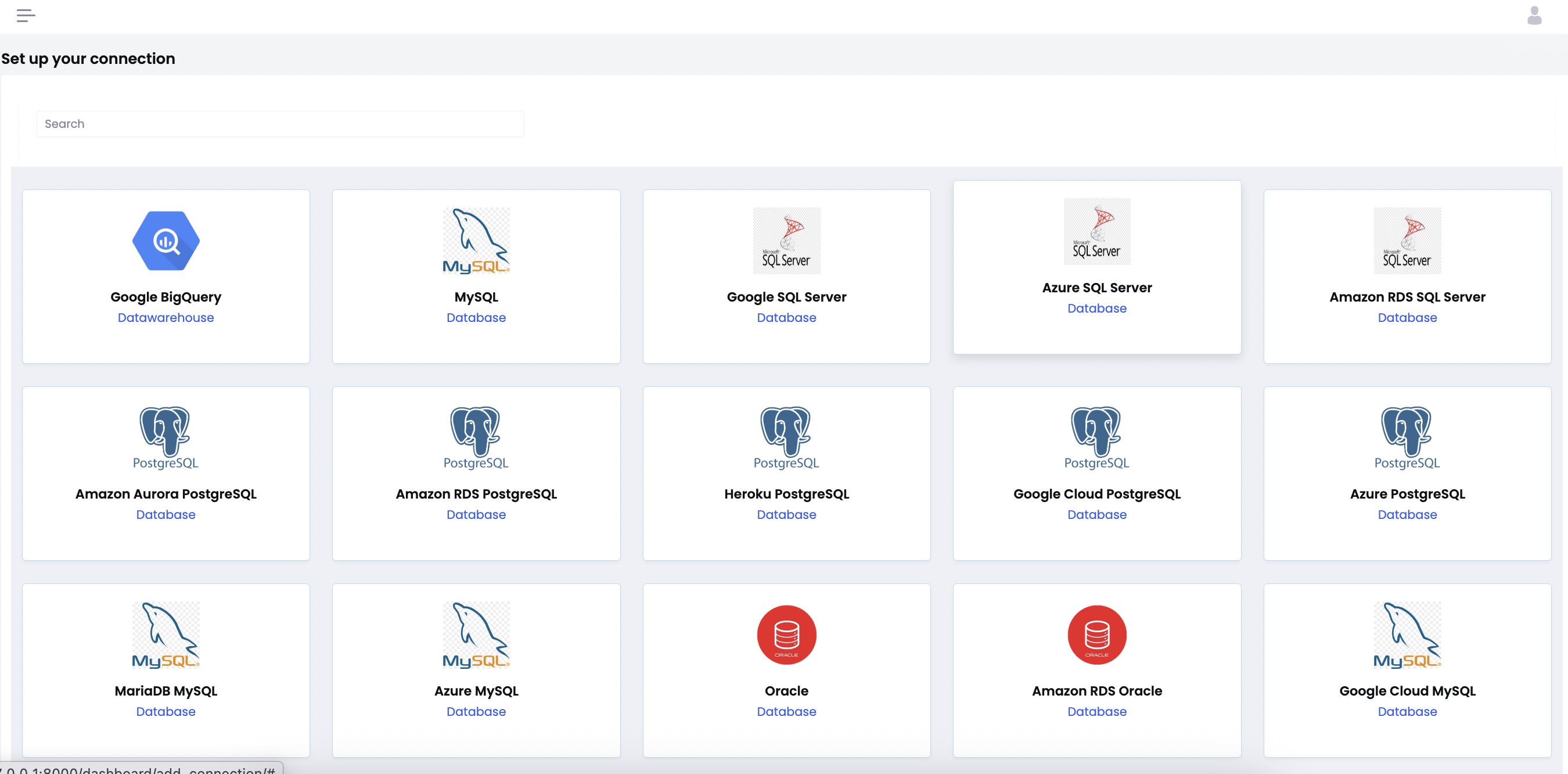Focus the Search connections field
This screenshot has width=1568, height=774.
click(x=280, y=124)
